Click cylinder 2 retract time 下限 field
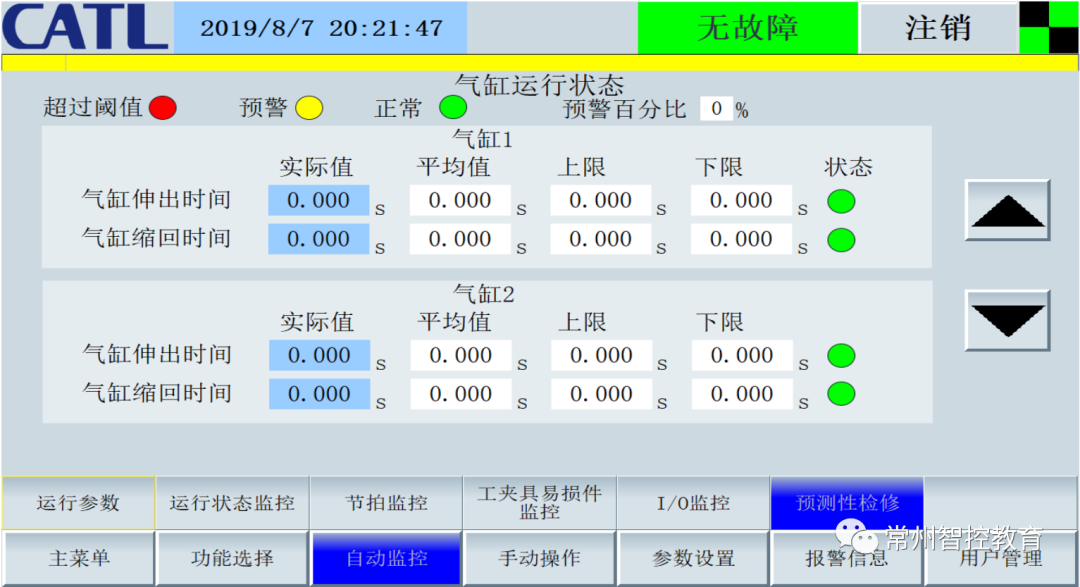The height and width of the screenshot is (587, 1080). click(x=742, y=394)
